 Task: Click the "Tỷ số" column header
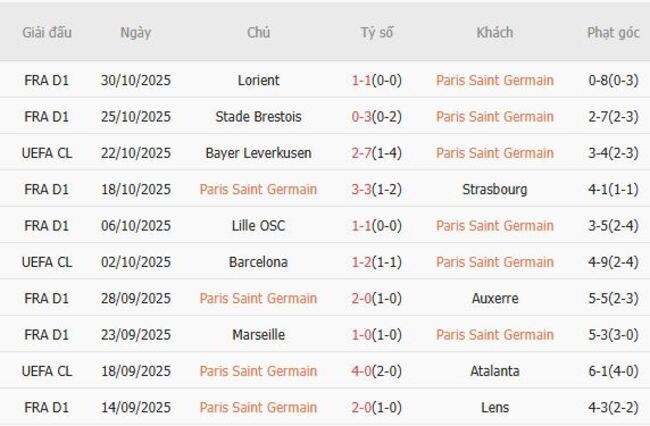click(x=377, y=32)
